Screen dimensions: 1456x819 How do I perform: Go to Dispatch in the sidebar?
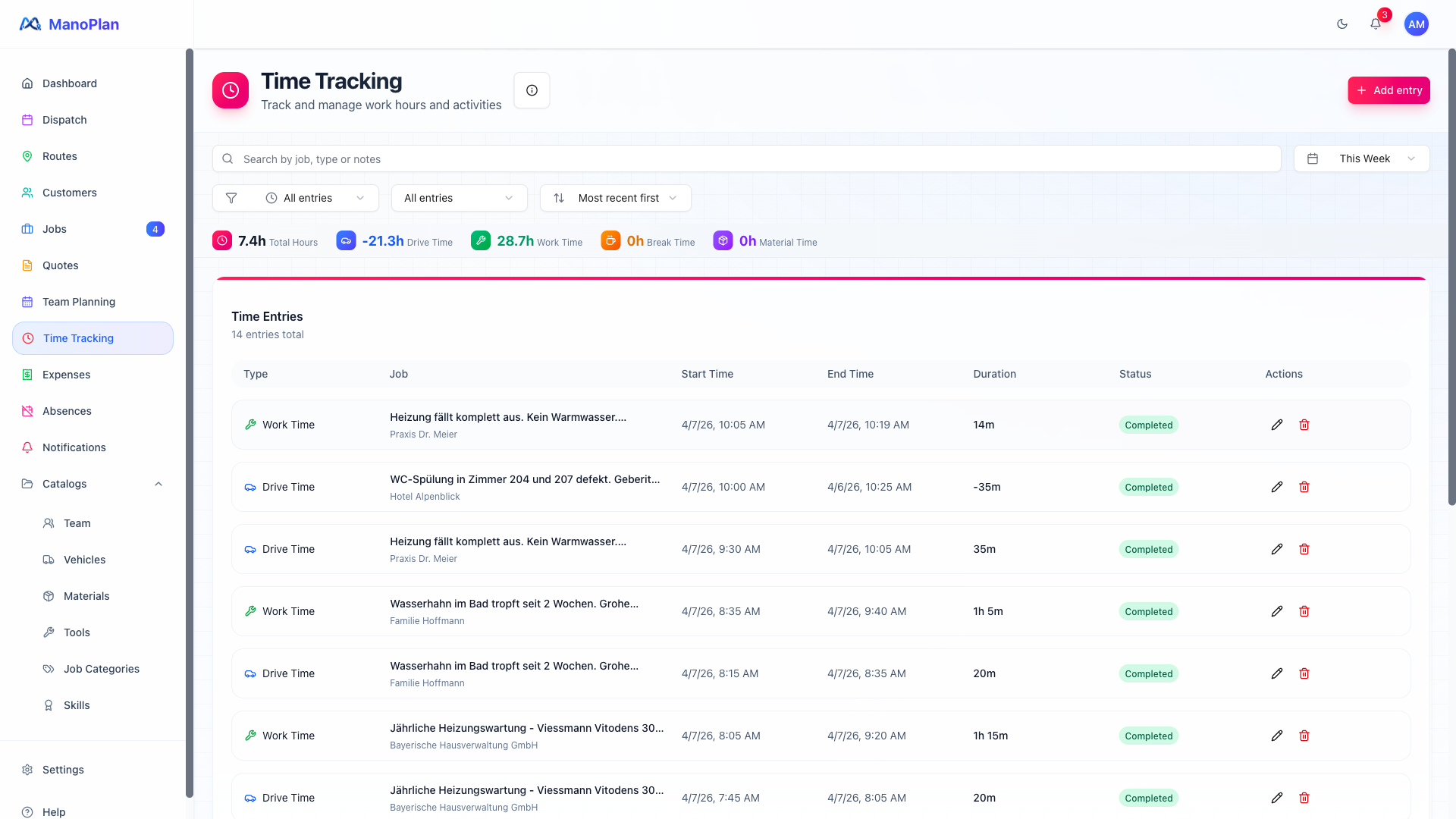tap(64, 120)
